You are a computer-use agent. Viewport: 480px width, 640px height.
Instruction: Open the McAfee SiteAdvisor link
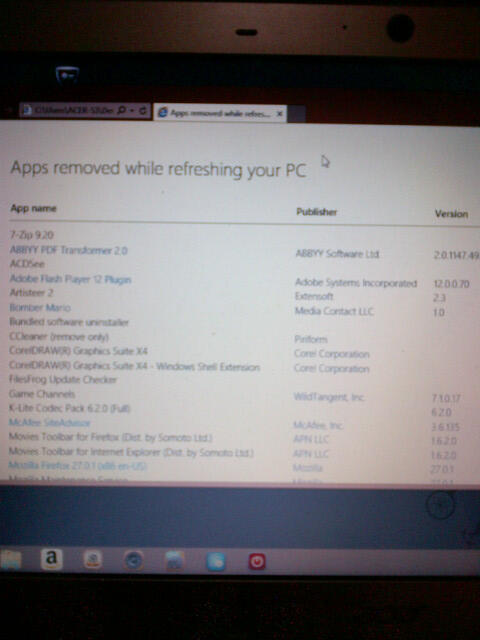pyautogui.click(x=49, y=422)
